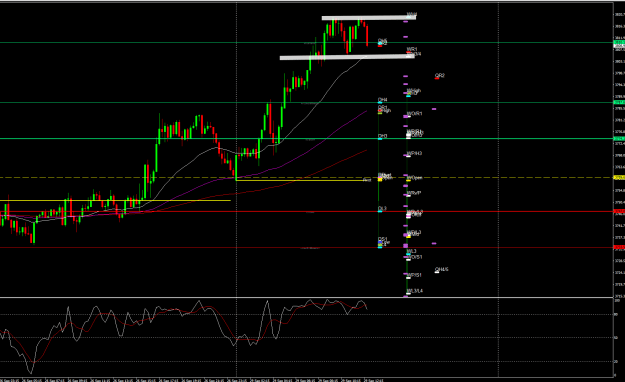
Task: Select the long yellow line at far left
Action: point(115,201)
